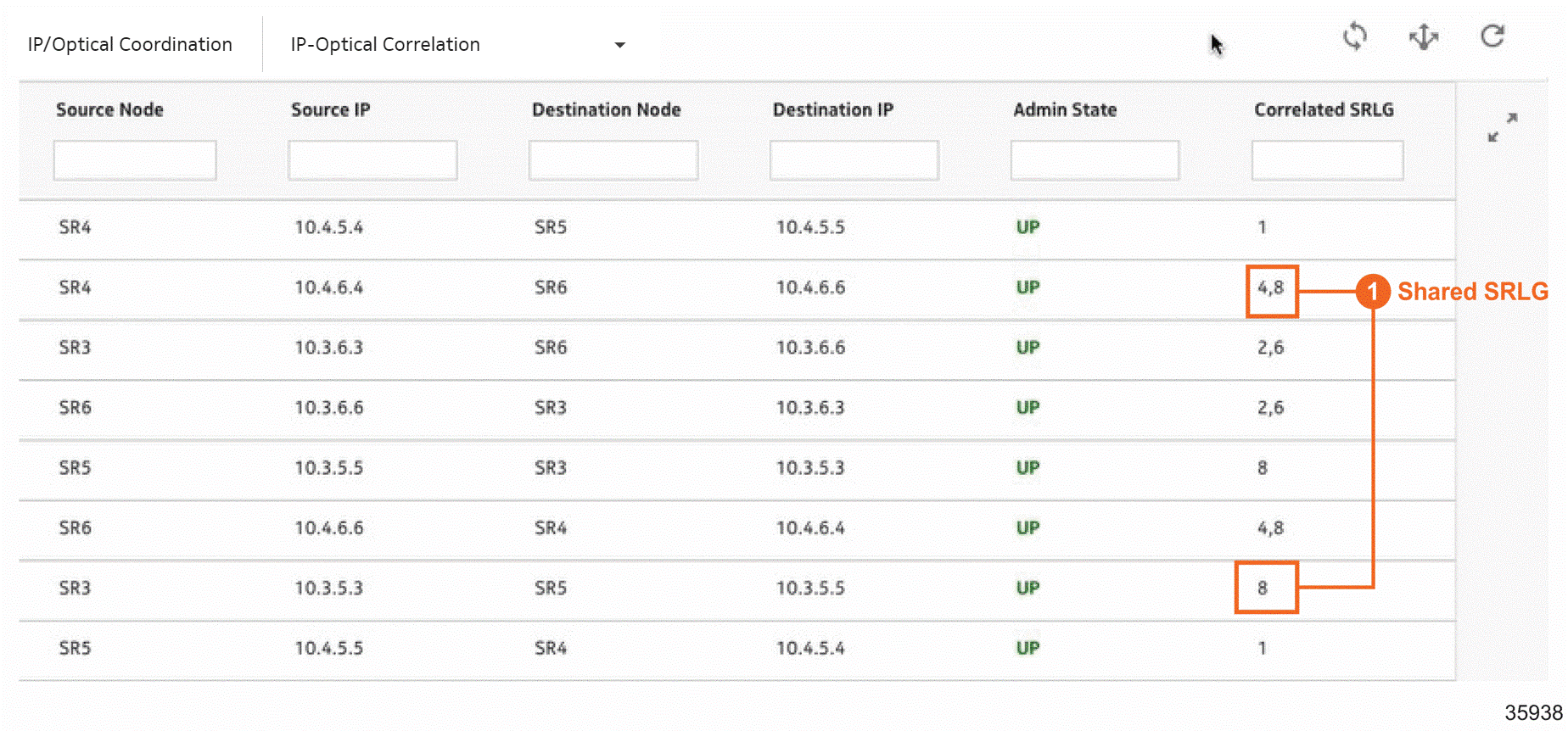
Task: Click the topology arrows icon in toolbar
Action: coord(1423,36)
